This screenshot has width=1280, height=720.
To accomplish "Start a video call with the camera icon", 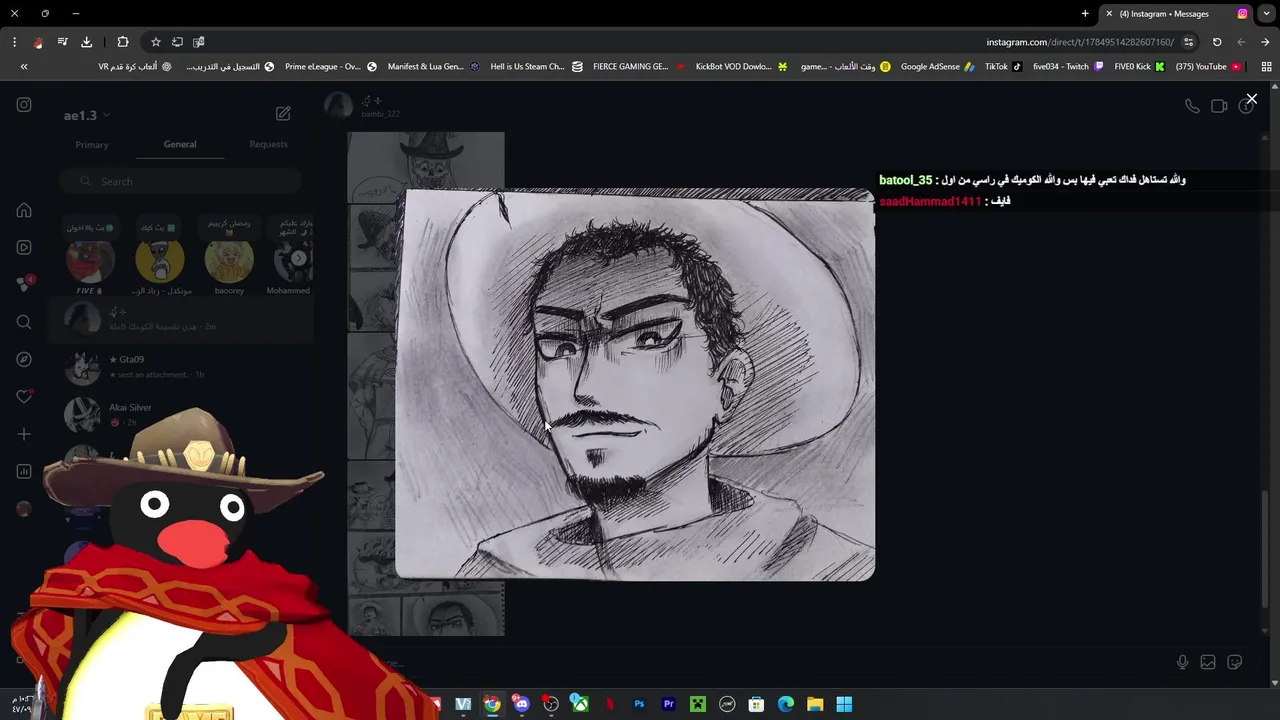I will point(1219,106).
